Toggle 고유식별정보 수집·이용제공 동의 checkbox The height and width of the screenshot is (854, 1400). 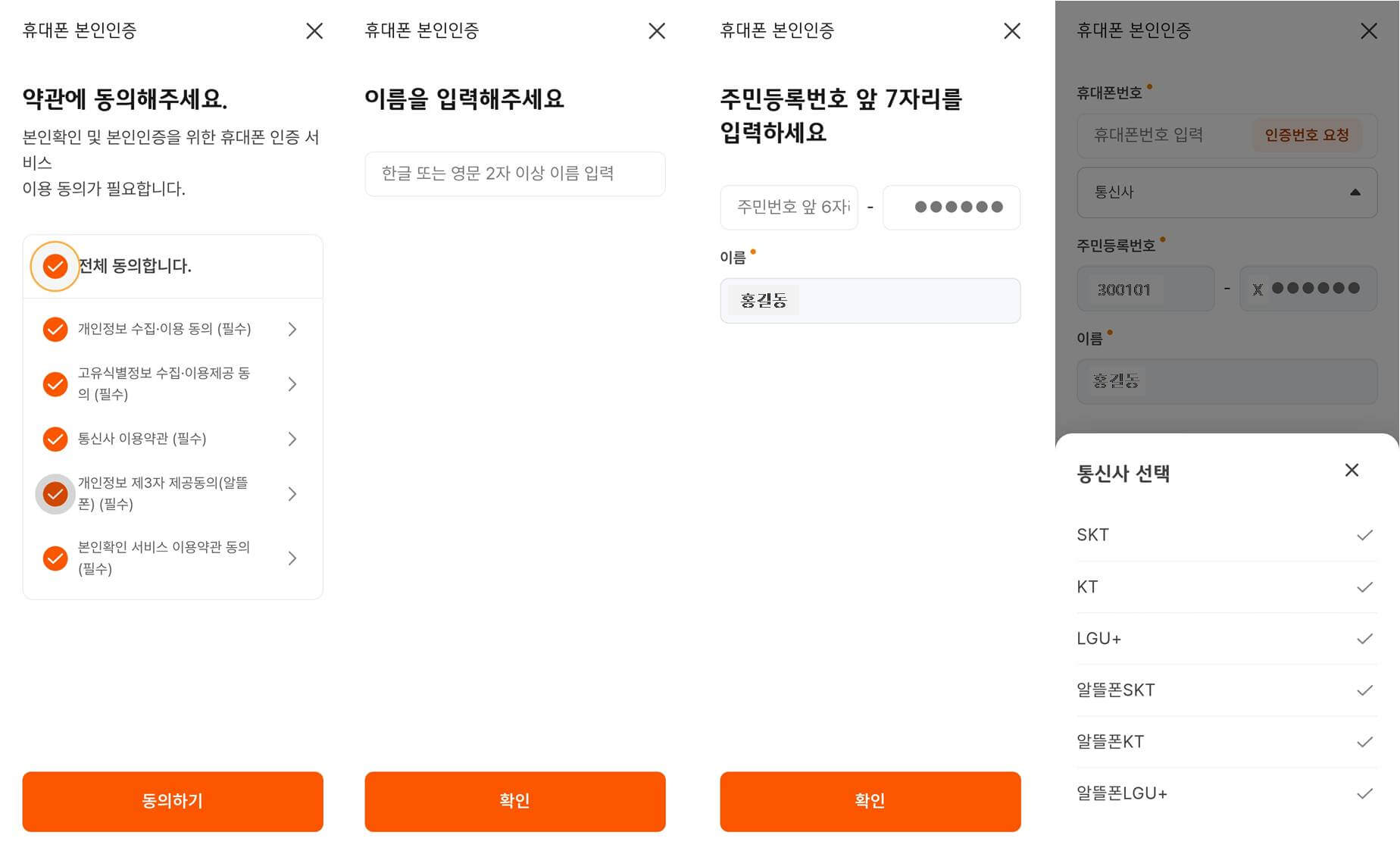(x=55, y=384)
